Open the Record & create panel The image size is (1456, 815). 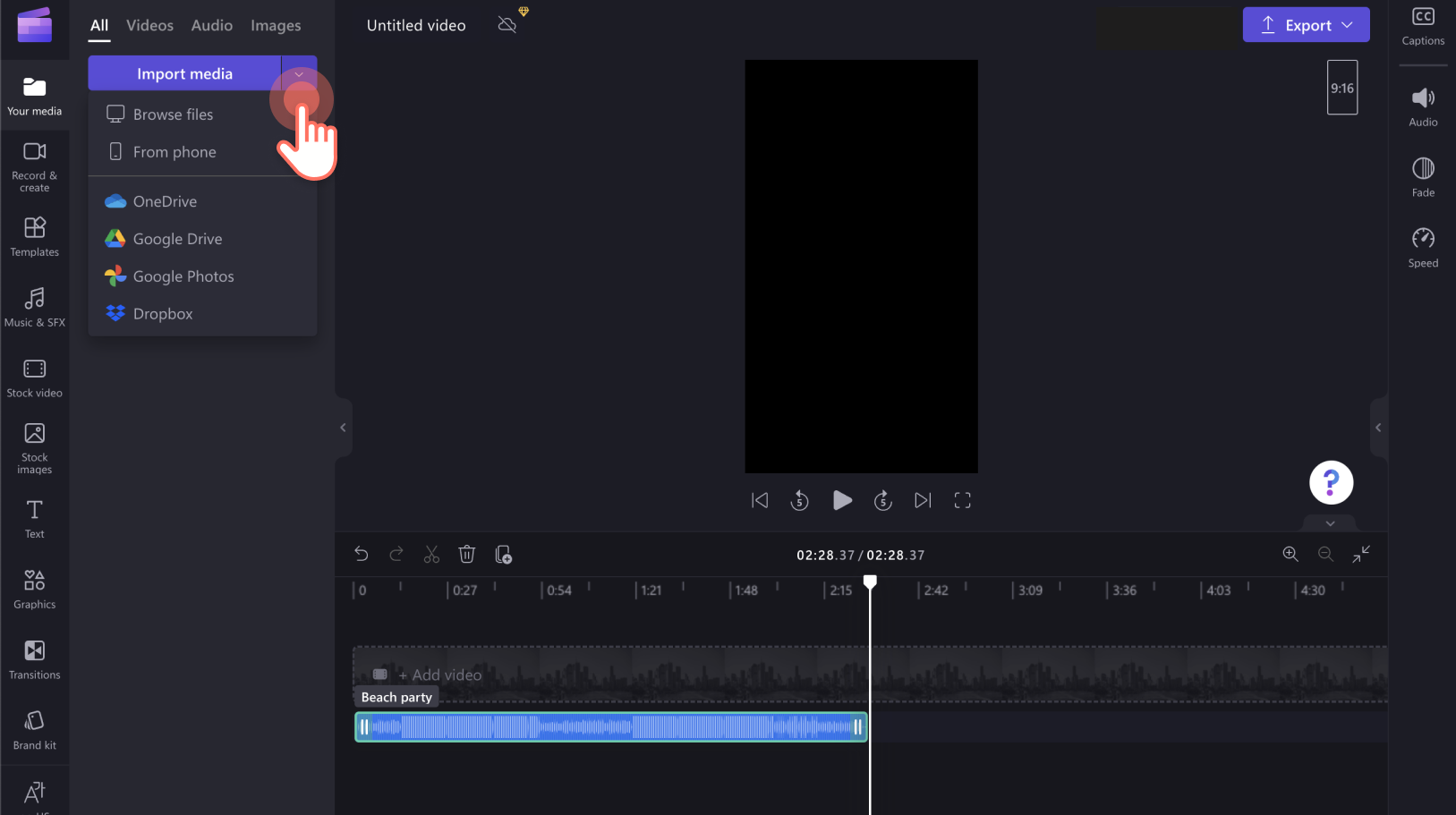tap(34, 167)
